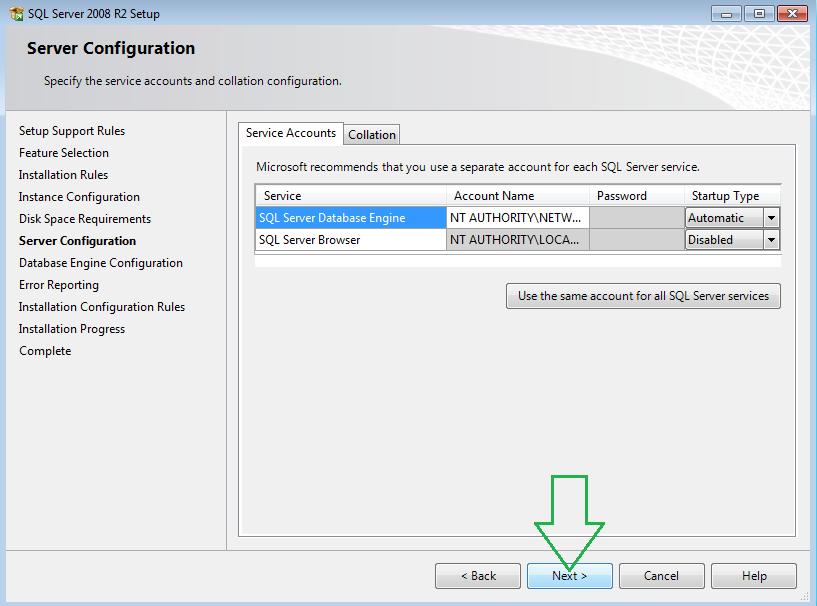The image size is (817, 606).
Task: Click Server Configuration step in sidebar
Action: click(77, 241)
